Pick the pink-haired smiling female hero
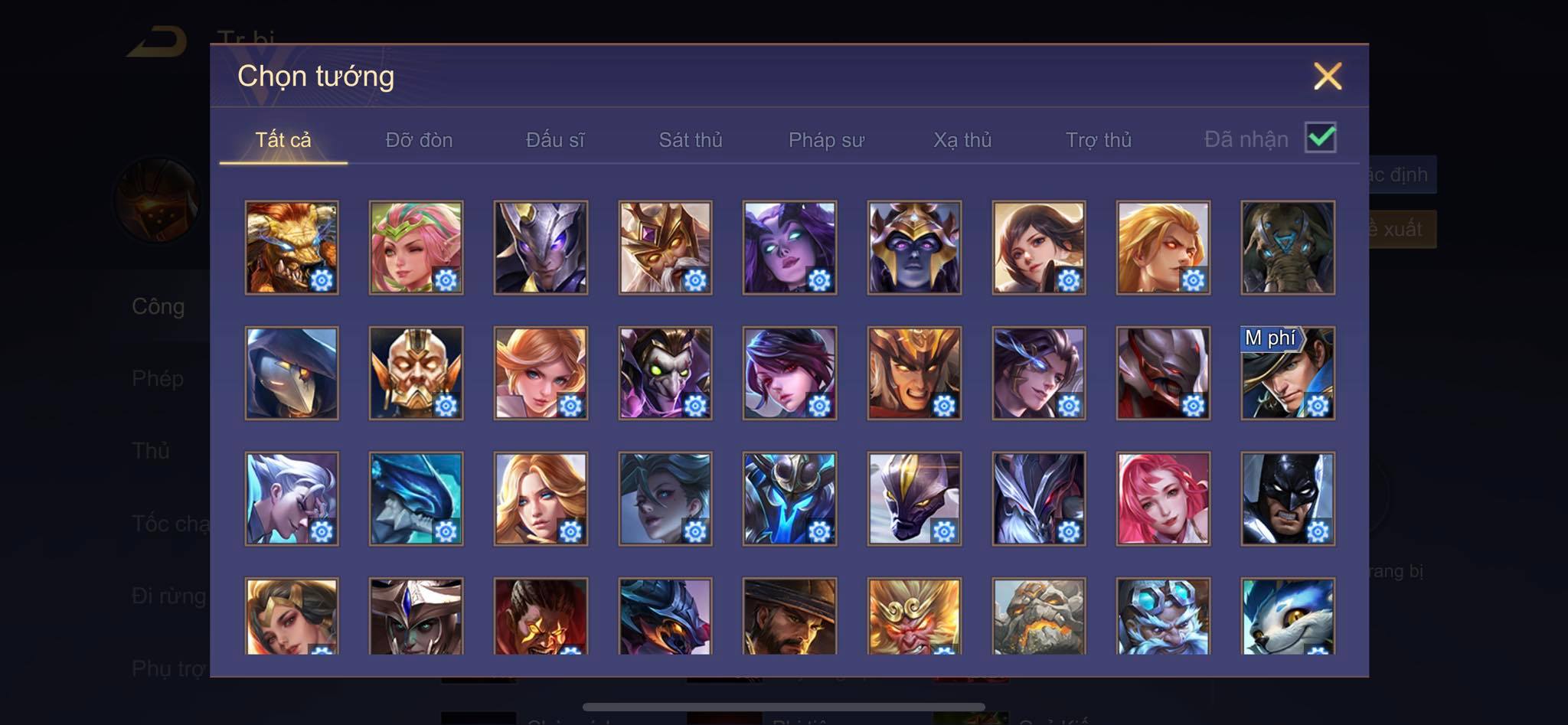The width and height of the screenshot is (1568, 725). 1163,498
